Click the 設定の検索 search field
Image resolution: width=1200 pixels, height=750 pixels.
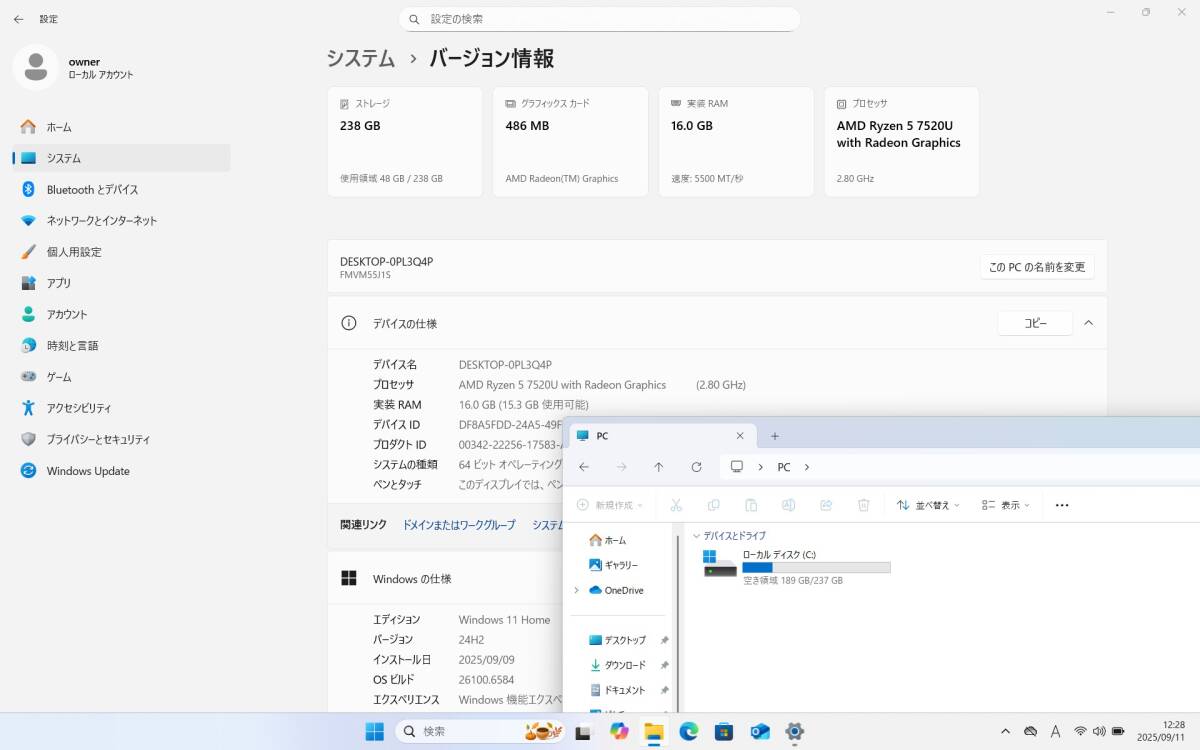[x=600, y=19]
